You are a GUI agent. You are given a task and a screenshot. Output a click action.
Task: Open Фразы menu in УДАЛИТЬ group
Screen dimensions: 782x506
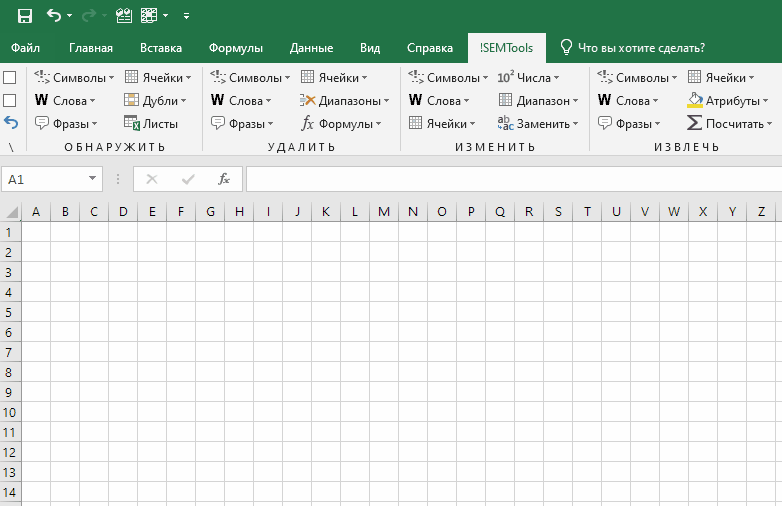[x=242, y=124]
